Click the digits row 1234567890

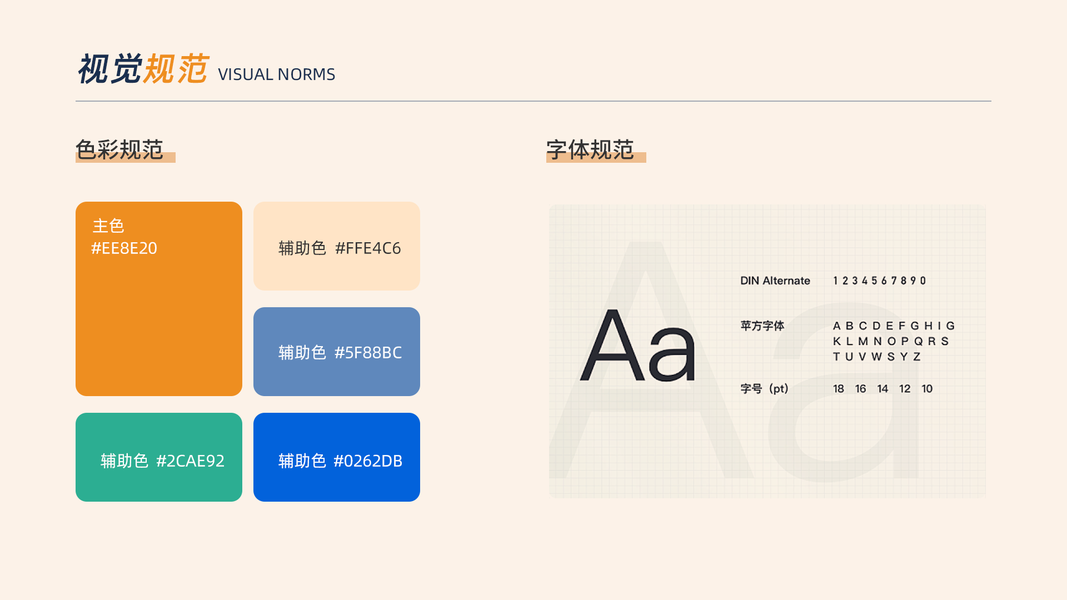879,280
